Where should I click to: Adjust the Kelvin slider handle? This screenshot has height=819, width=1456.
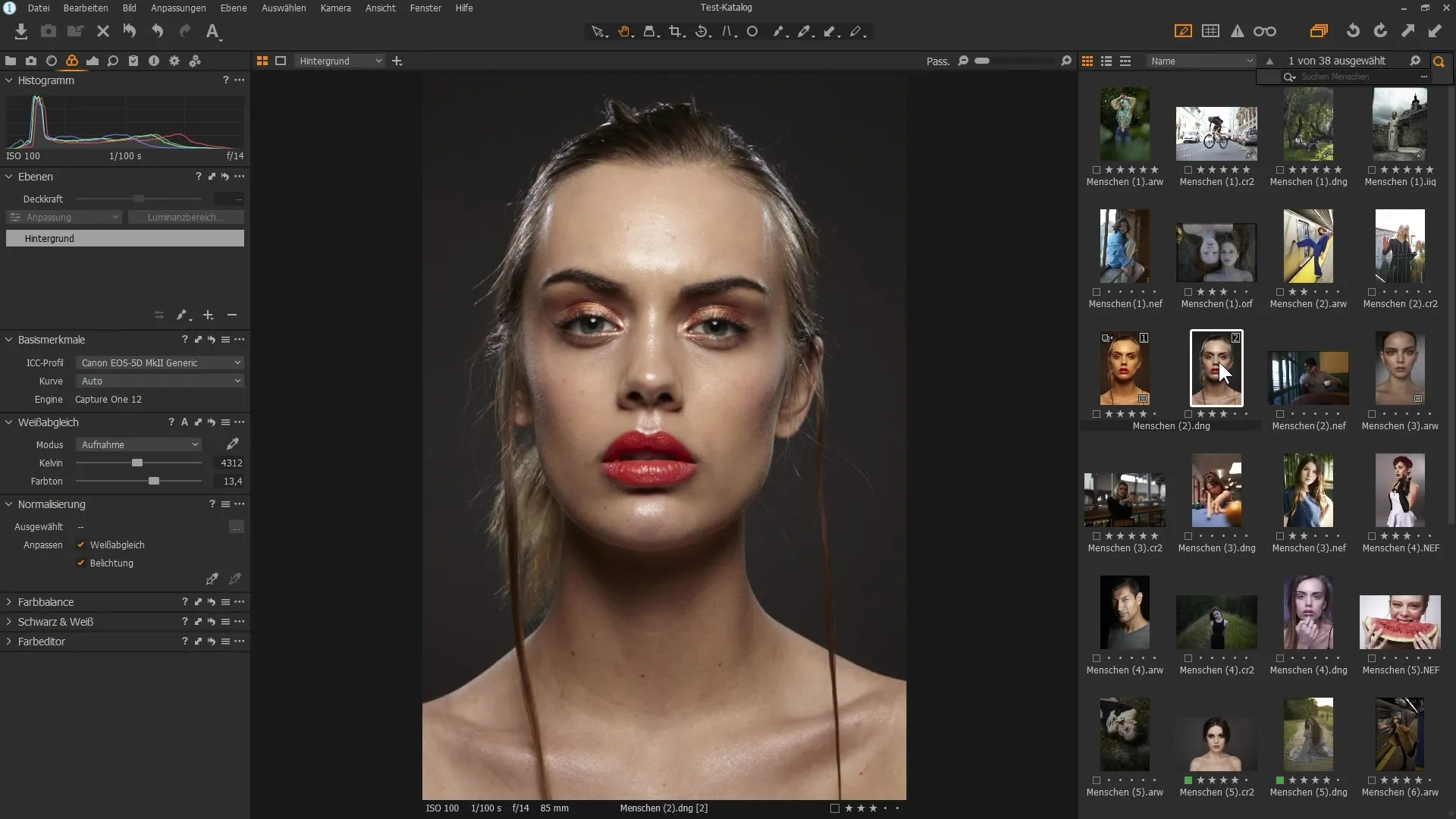pos(137,463)
